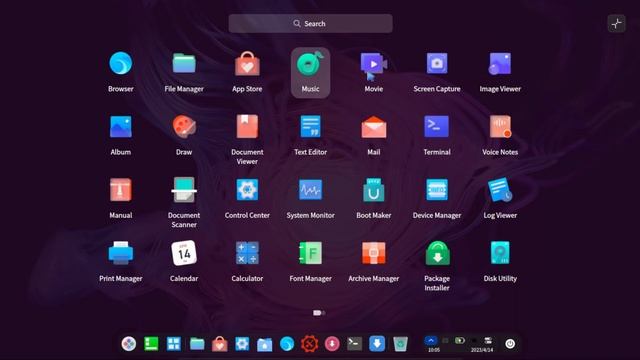Open the Album app
The width and height of the screenshot is (640, 360).
pyautogui.click(x=120, y=127)
